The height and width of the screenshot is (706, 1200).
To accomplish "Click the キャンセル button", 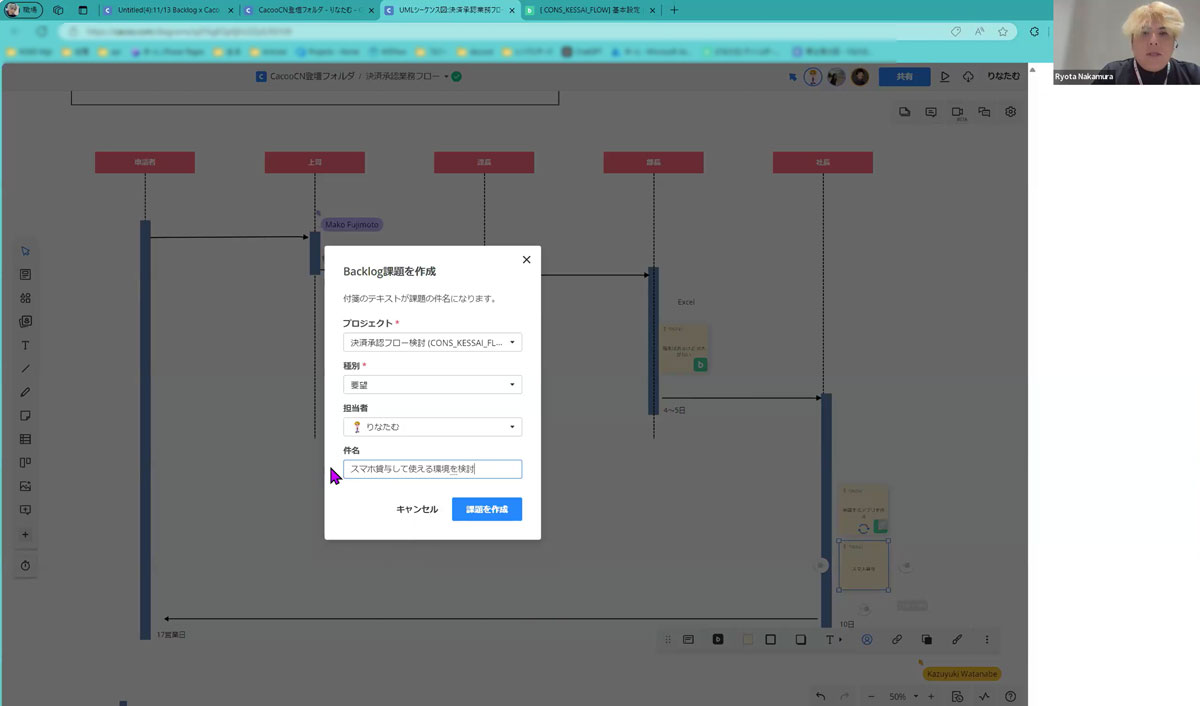I will coord(417,510).
